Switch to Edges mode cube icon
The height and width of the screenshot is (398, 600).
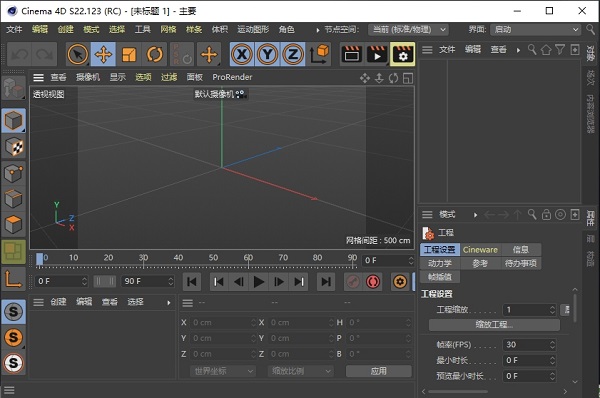click(x=14, y=199)
